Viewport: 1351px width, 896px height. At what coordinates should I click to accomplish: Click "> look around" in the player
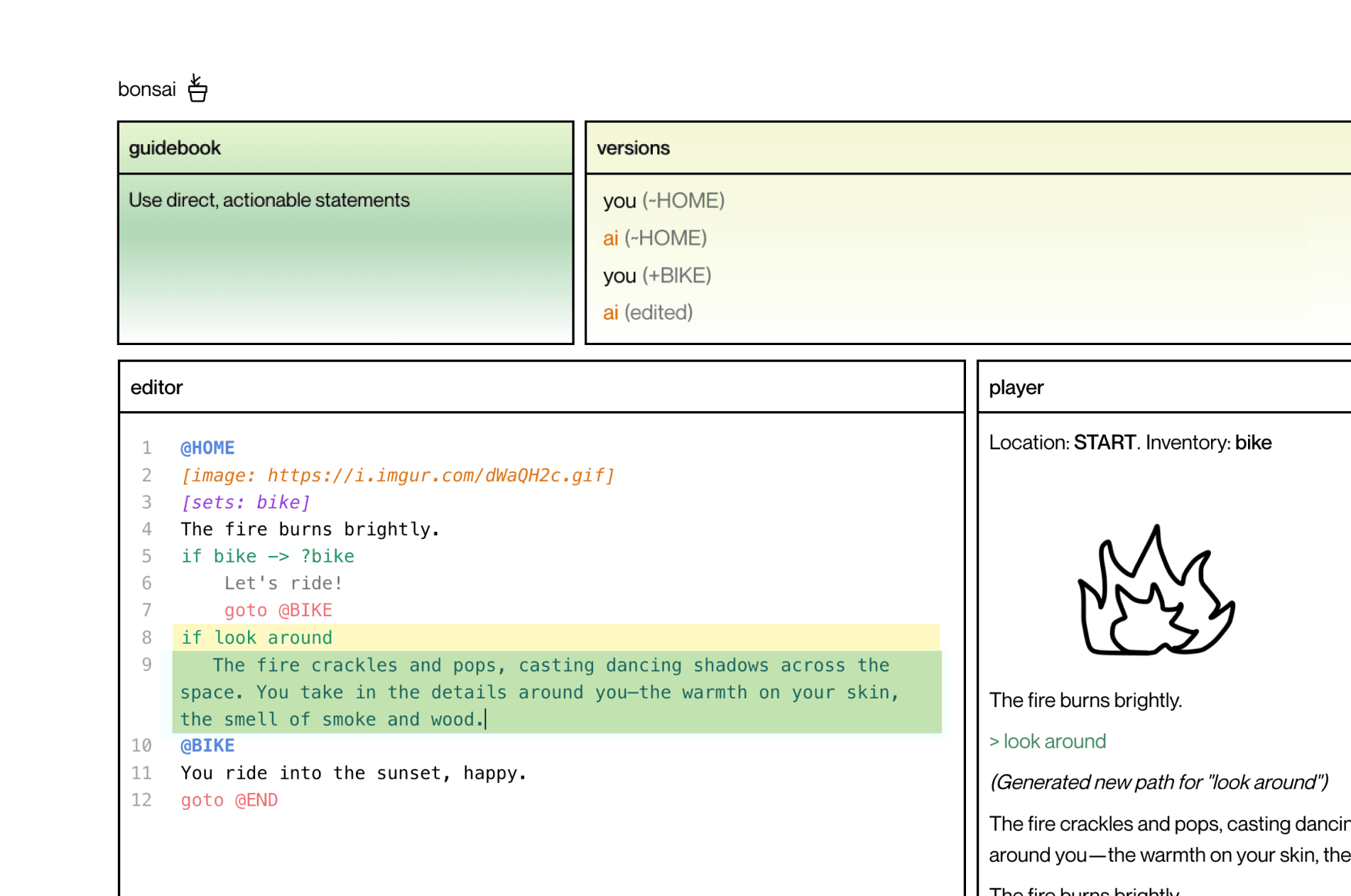1048,741
